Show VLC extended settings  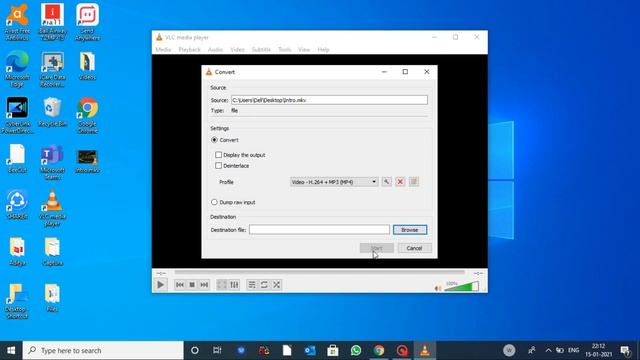pyautogui.click(x=234, y=285)
